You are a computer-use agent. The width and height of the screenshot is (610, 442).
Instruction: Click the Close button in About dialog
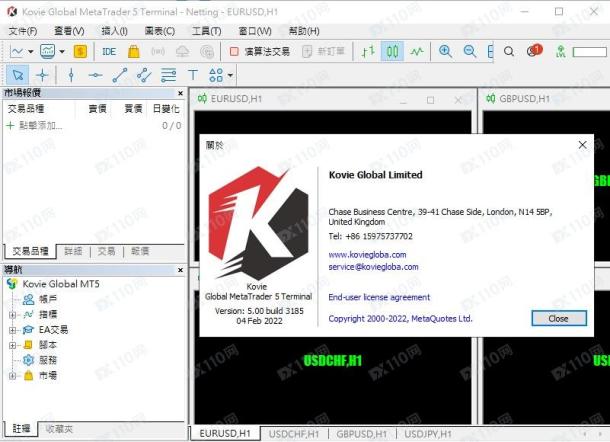click(x=559, y=318)
